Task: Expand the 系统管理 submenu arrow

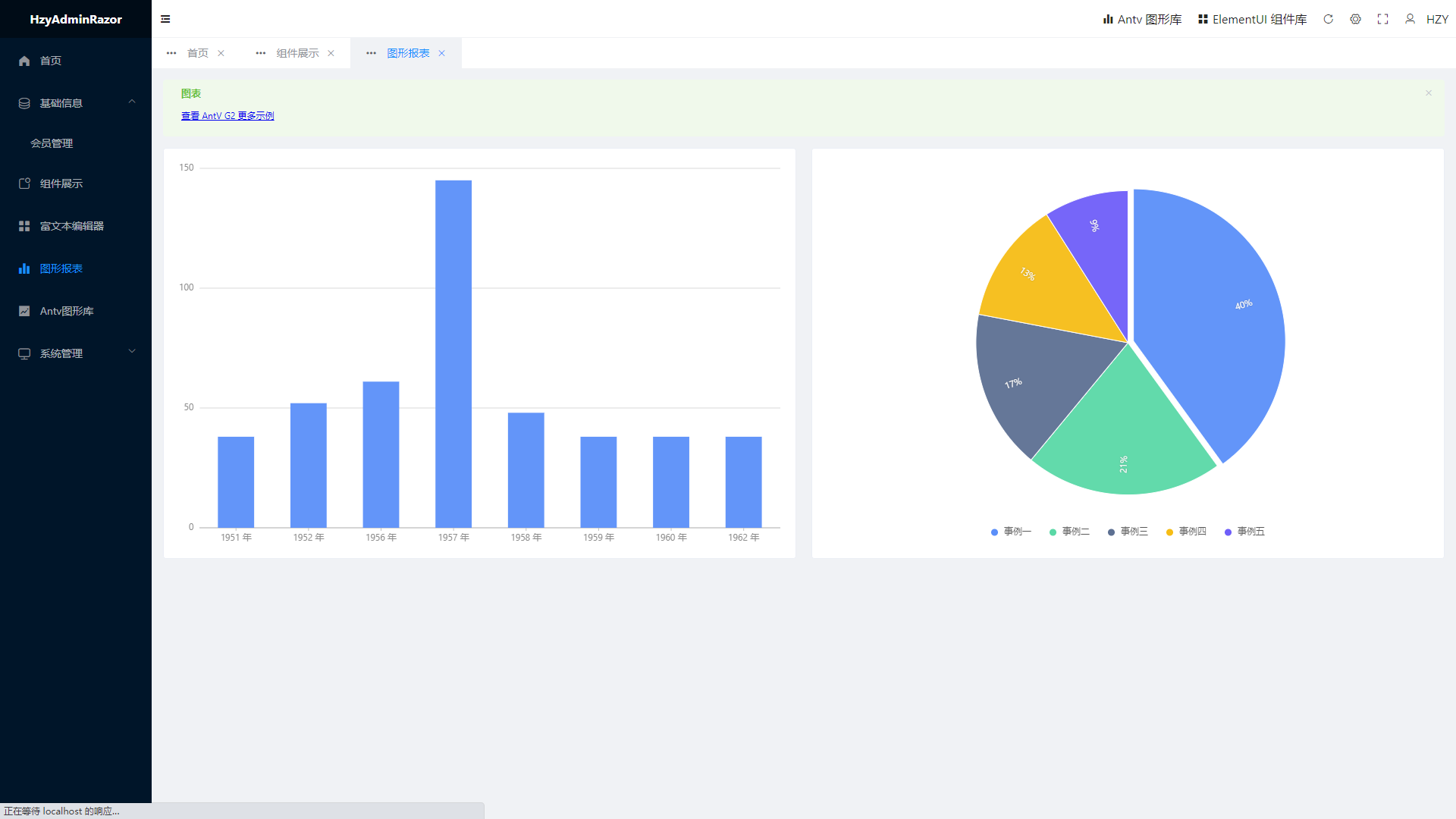Action: click(x=132, y=351)
